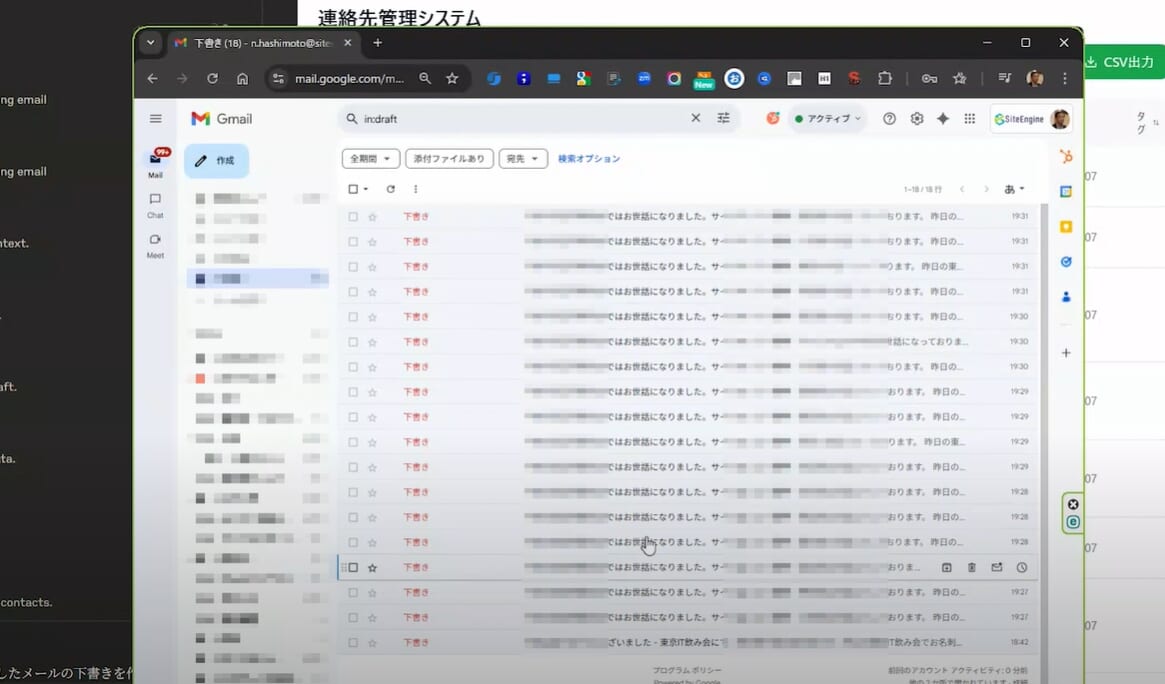Select checkbox of the 18:42 draft

tap(353, 642)
